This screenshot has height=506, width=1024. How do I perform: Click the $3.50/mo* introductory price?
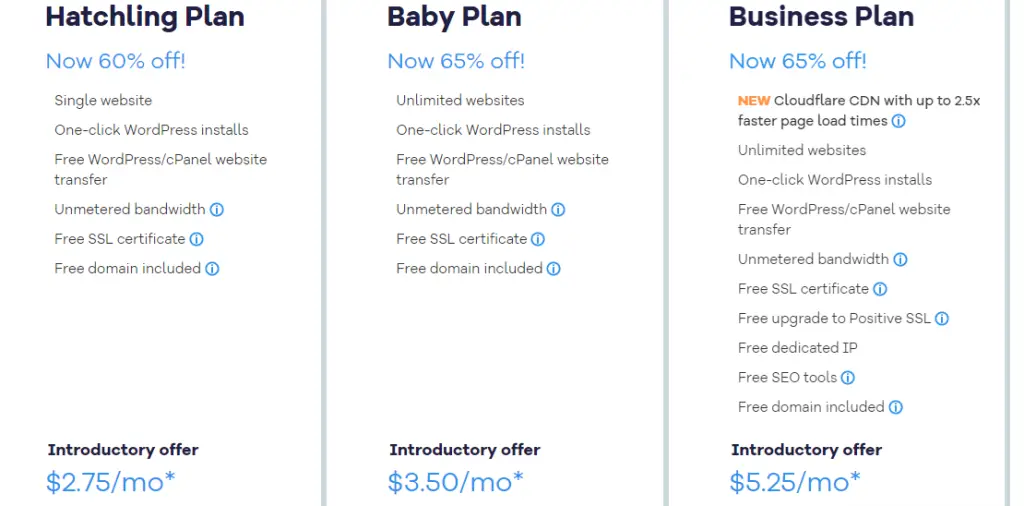(456, 482)
